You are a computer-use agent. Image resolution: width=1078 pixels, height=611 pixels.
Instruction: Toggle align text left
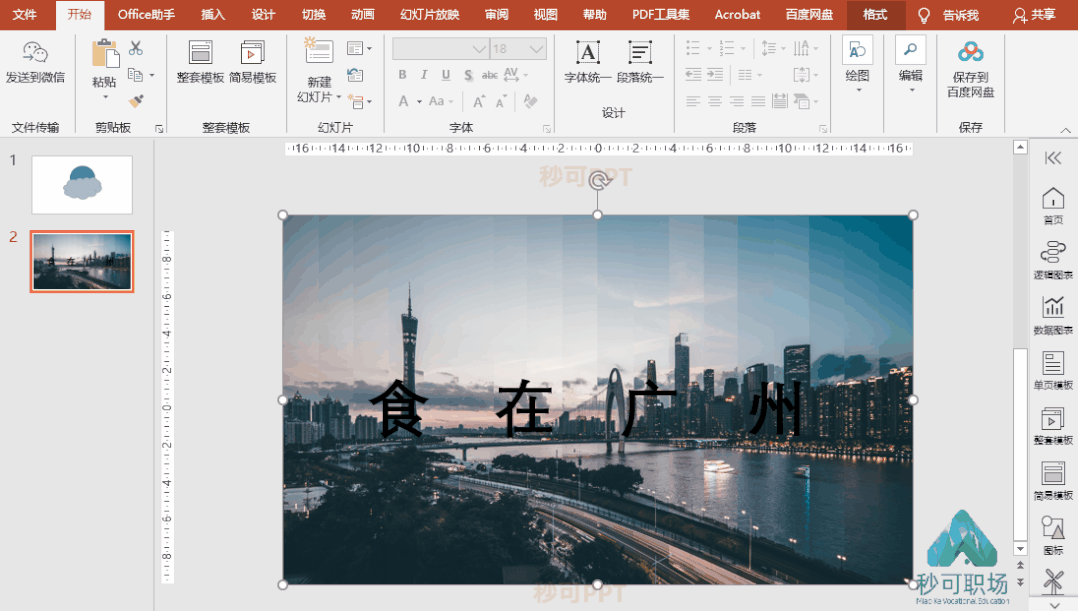point(693,102)
